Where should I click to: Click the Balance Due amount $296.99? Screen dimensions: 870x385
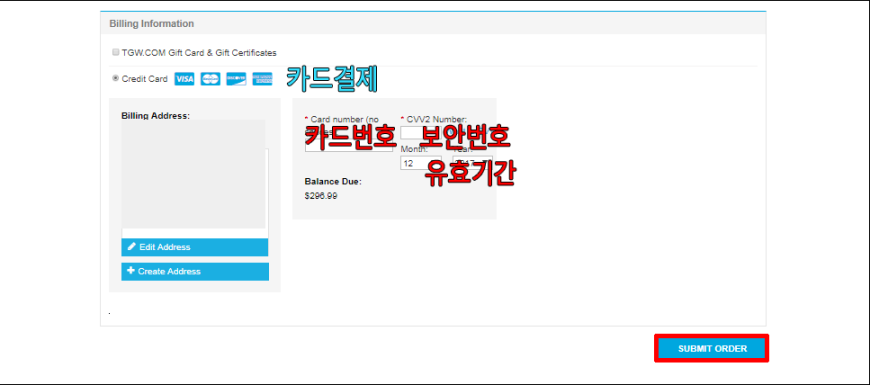click(x=321, y=196)
